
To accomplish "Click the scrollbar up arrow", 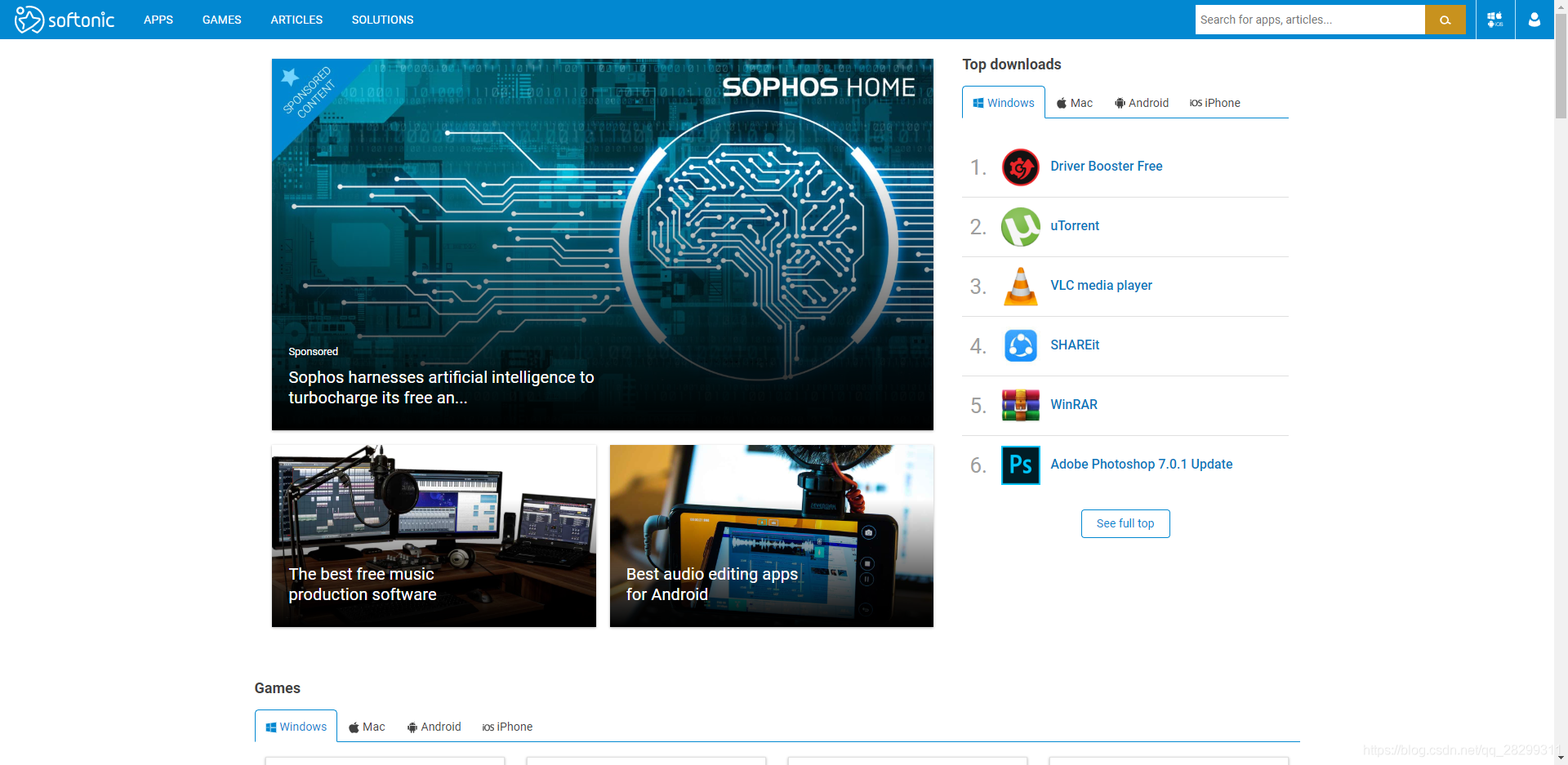I will click(1561, 7).
